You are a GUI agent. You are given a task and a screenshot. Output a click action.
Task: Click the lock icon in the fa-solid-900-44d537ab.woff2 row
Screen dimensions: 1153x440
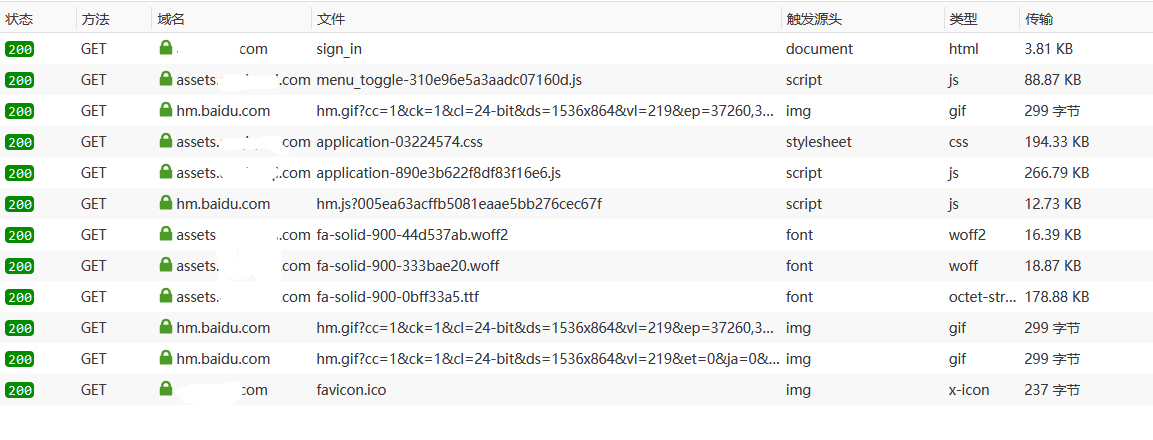pyautogui.click(x=165, y=233)
